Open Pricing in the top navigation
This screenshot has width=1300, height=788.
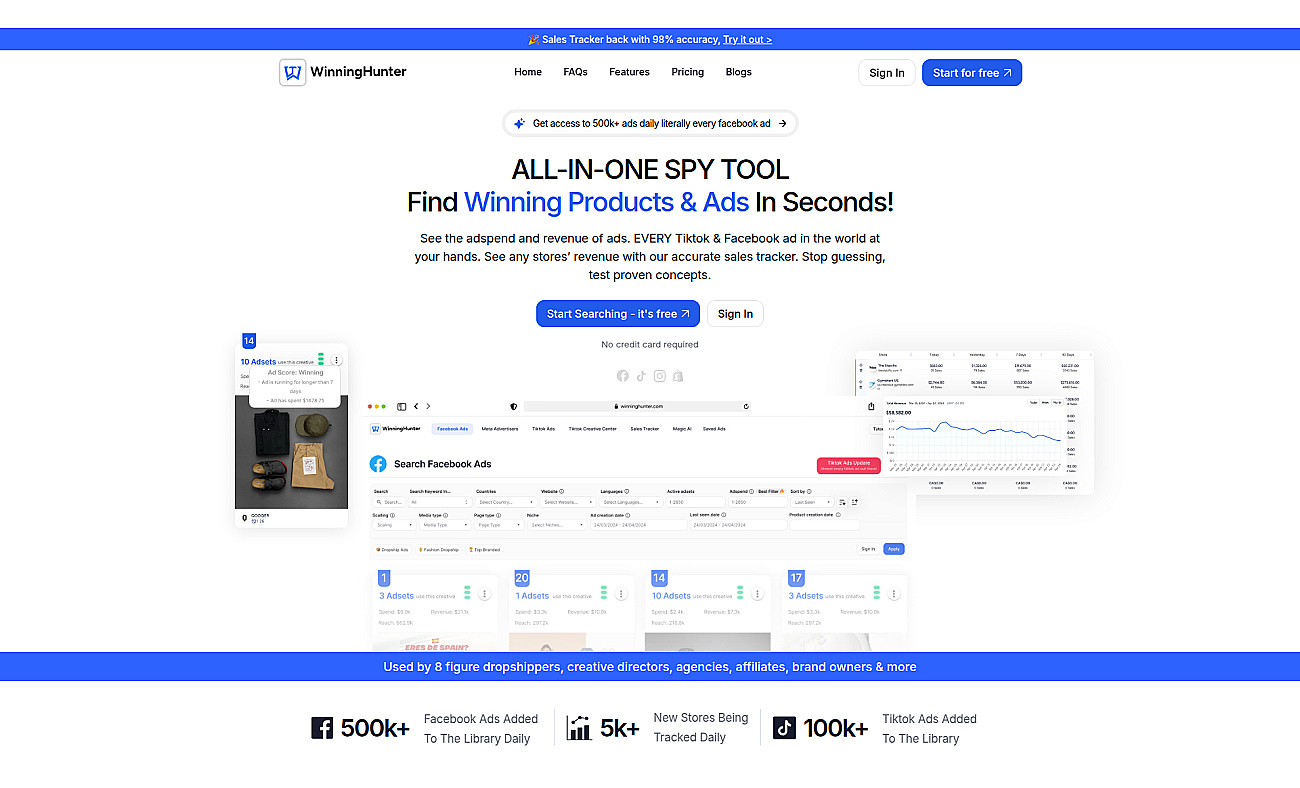pos(688,72)
